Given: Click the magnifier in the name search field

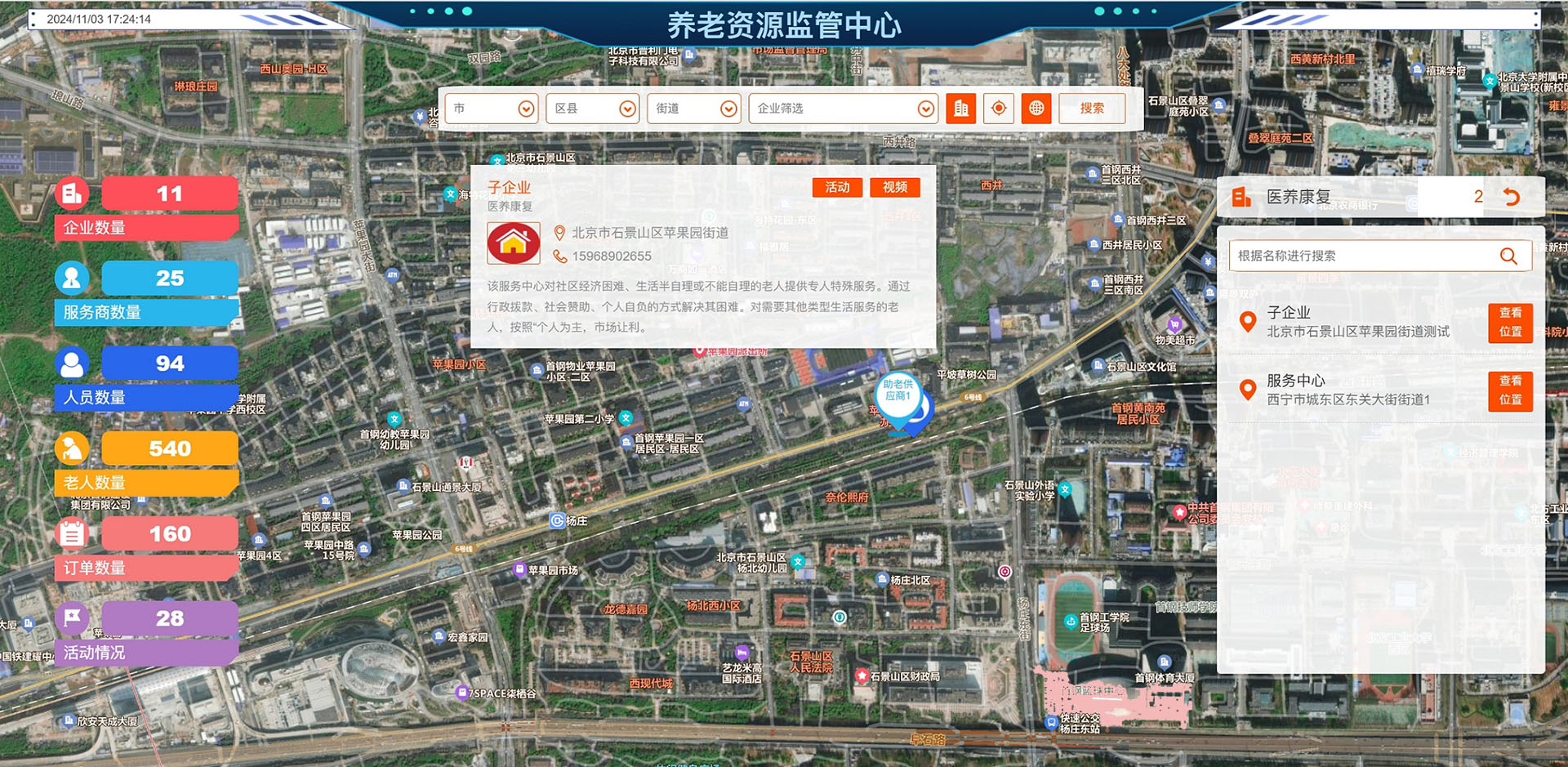Looking at the screenshot, I should point(1508,255).
